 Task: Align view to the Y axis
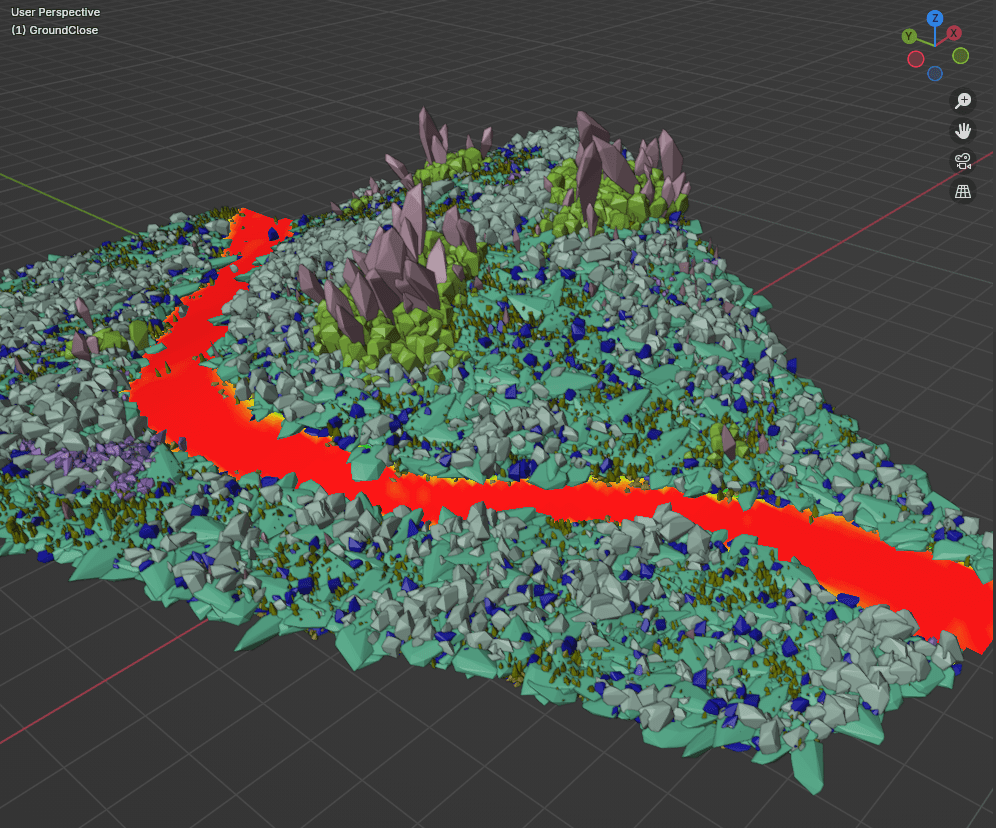910,36
